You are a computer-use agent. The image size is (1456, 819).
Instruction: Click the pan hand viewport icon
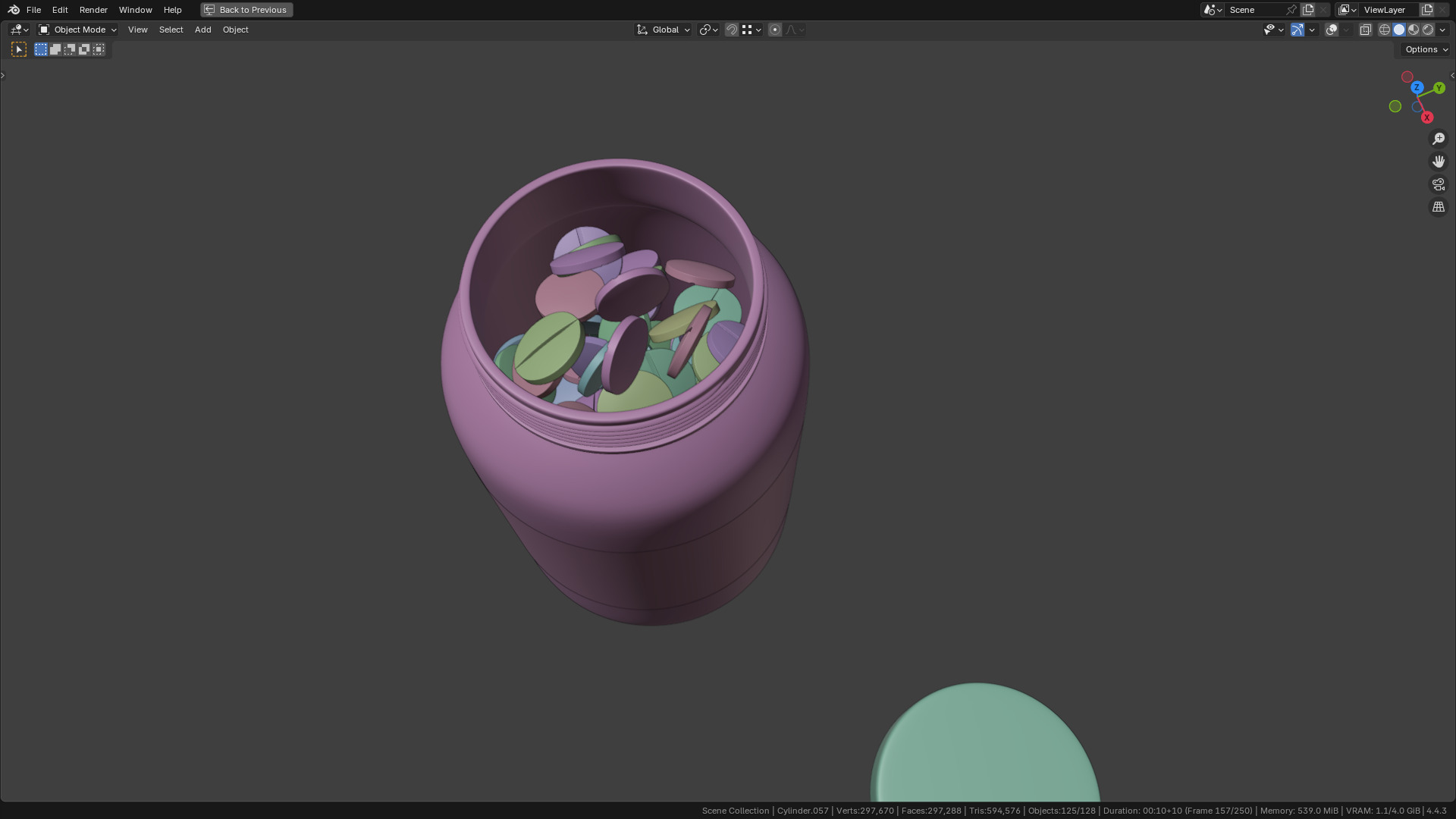point(1439,162)
